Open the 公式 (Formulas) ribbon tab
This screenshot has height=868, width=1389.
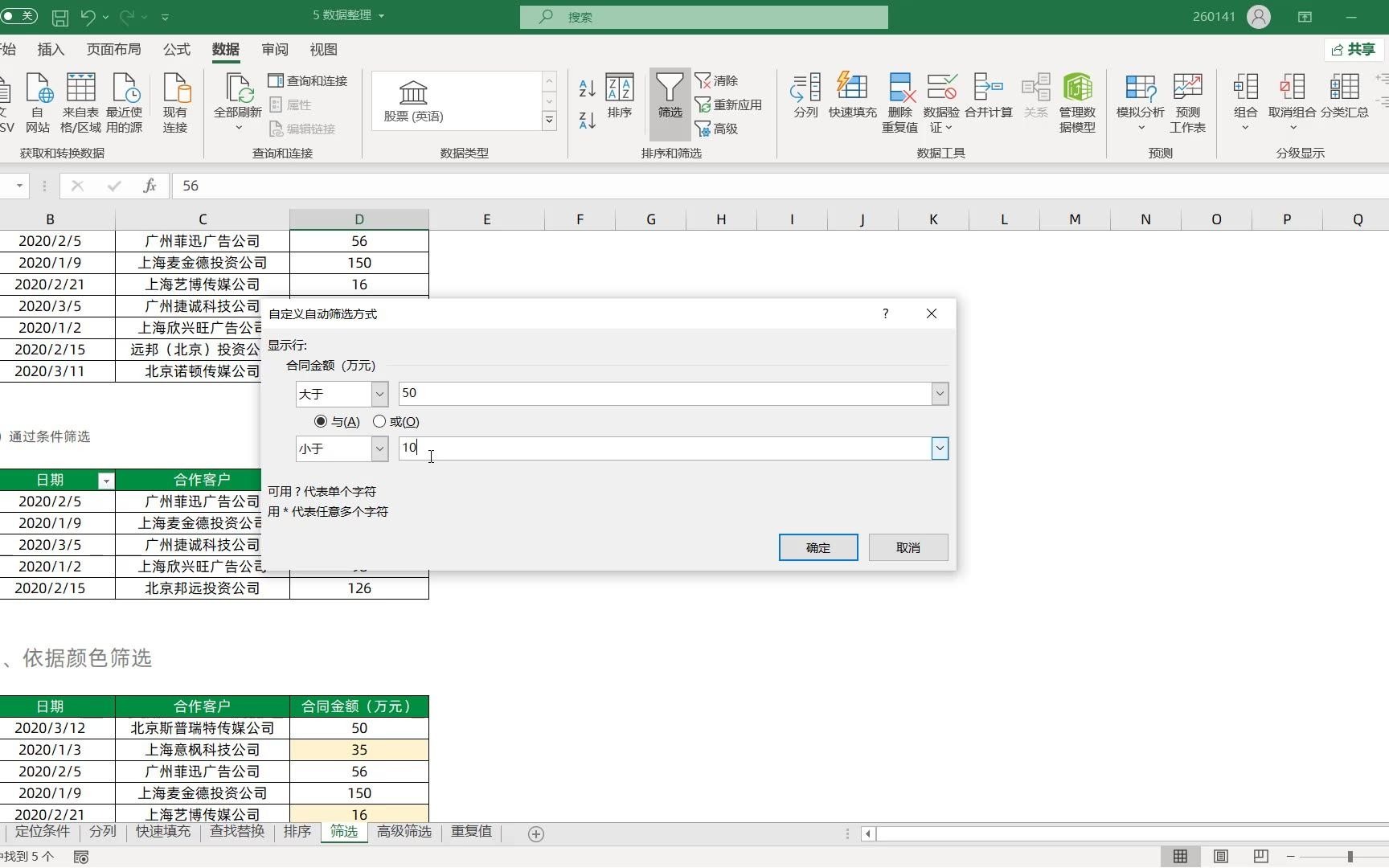click(177, 50)
